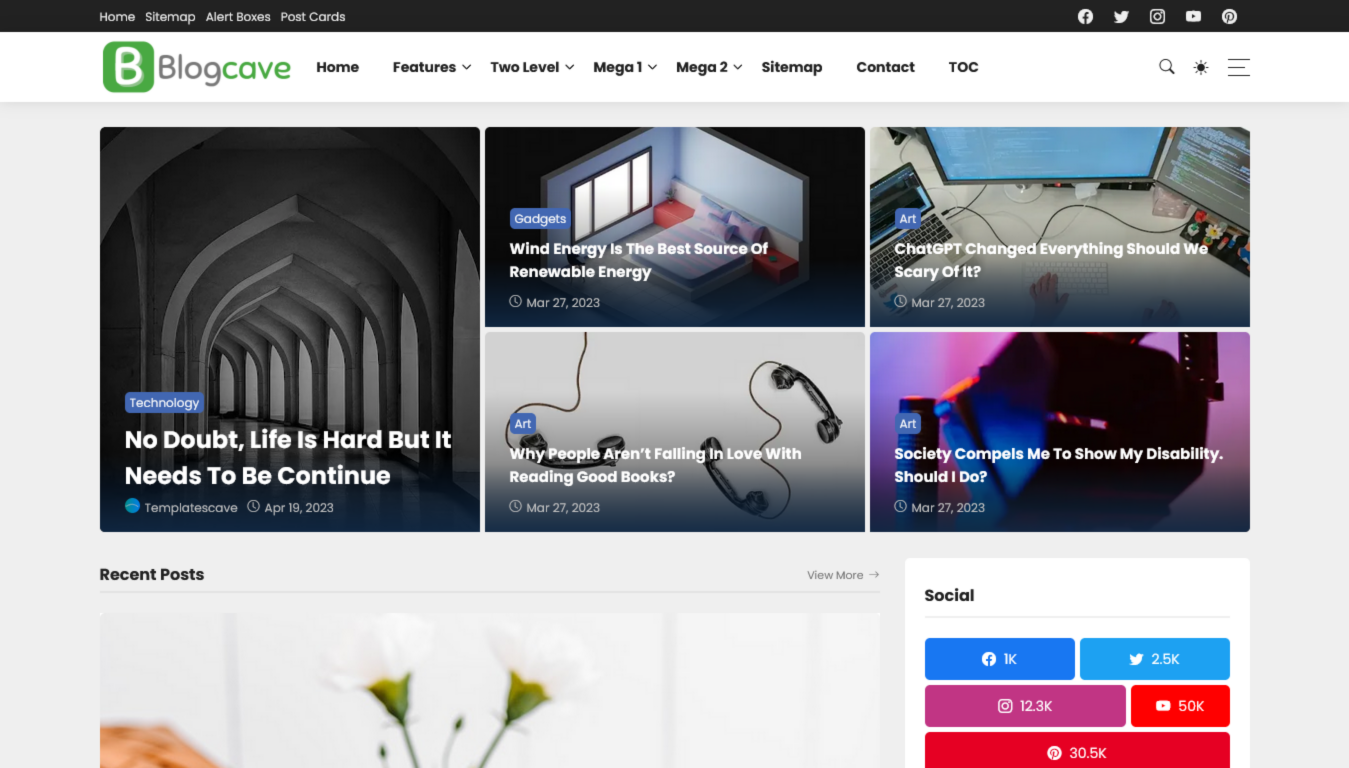Click Sitemap link in top bar
This screenshot has height=768, width=1349.
click(170, 16)
